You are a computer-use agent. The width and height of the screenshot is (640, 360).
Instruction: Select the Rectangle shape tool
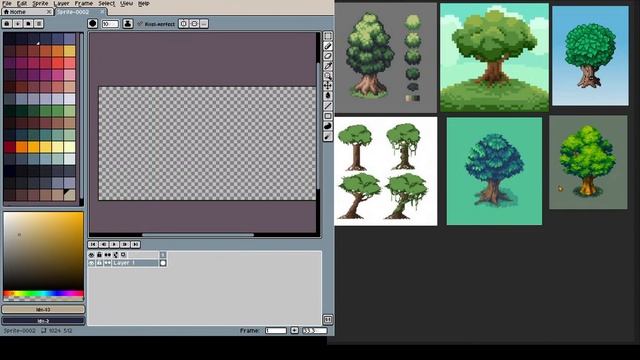click(x=328, y=116)
